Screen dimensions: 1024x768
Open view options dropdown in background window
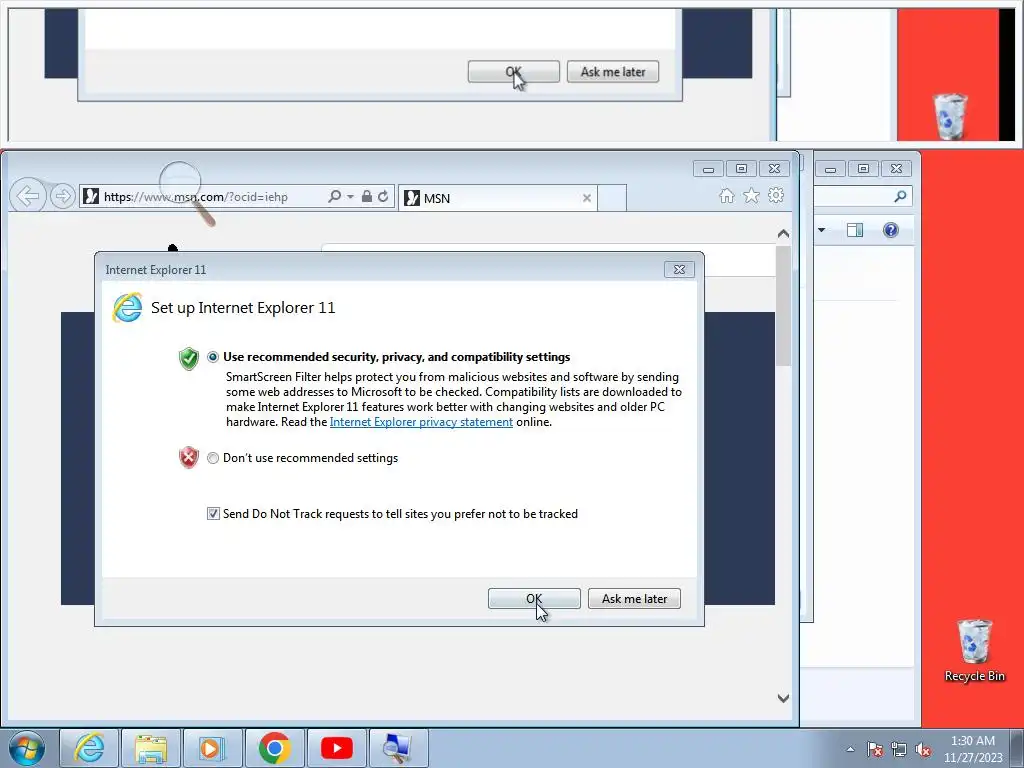click(822, 230)
